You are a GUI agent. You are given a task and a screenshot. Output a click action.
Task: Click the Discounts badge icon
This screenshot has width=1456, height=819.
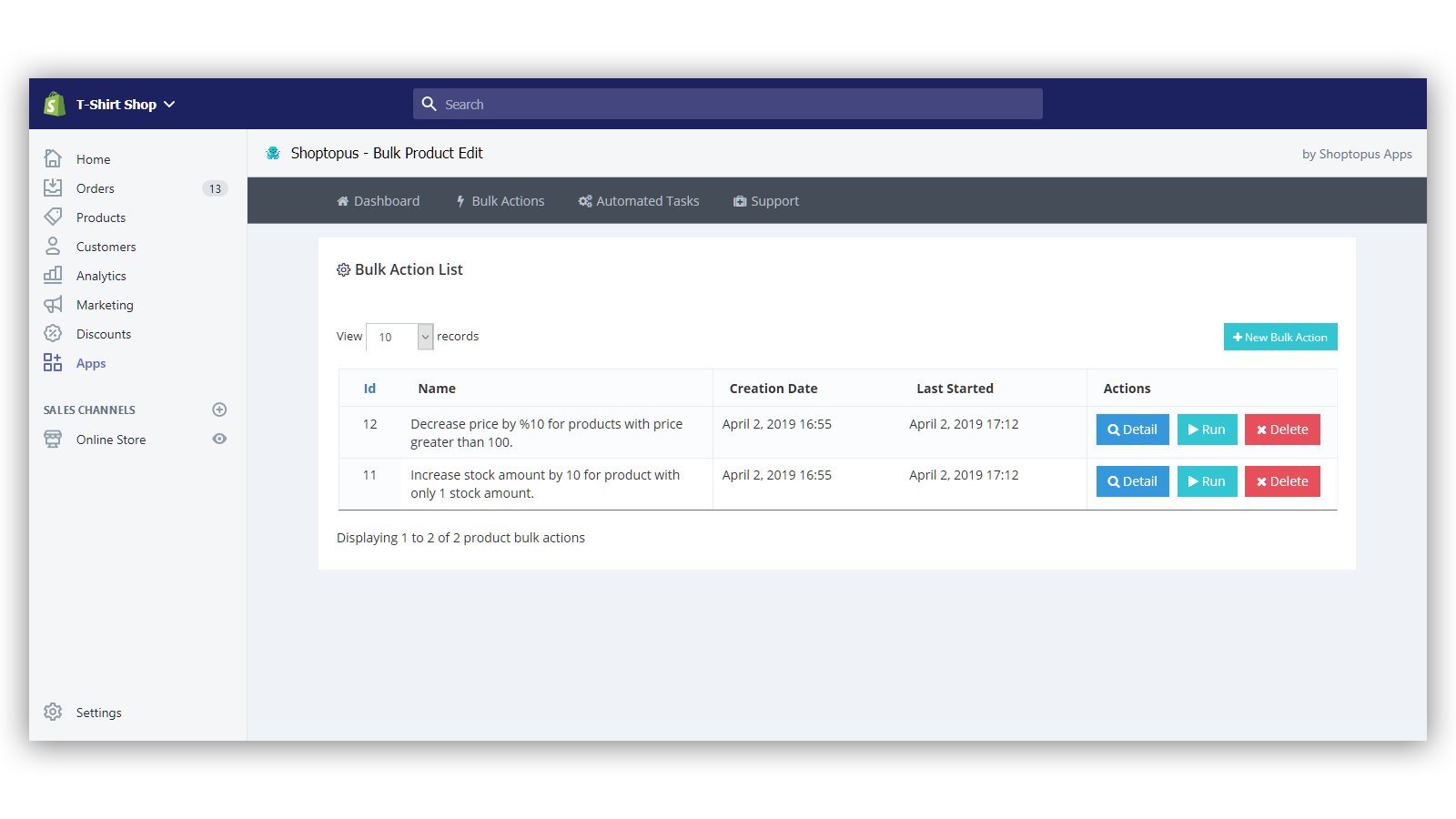coord(53,334)
